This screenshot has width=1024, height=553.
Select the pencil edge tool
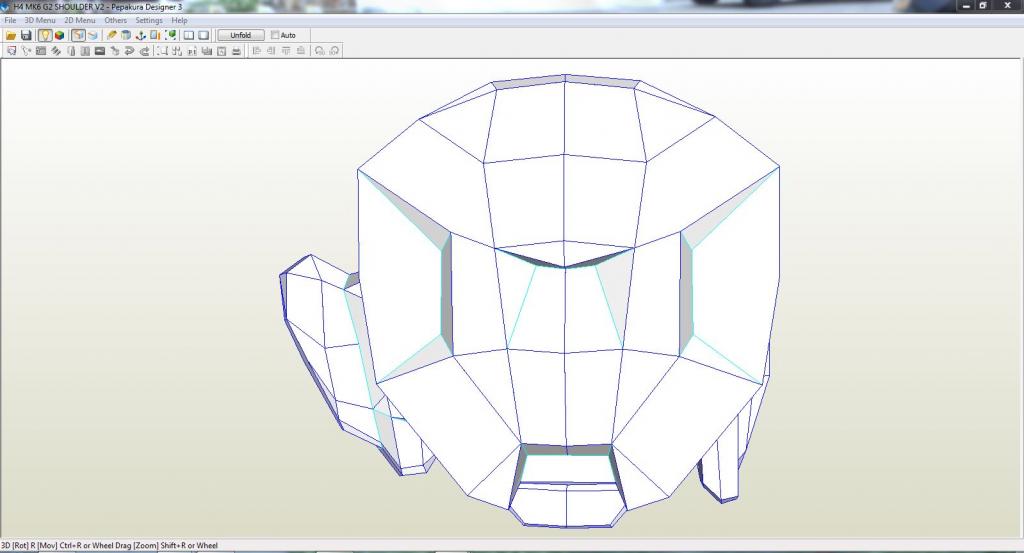click(x=112, y=35)
